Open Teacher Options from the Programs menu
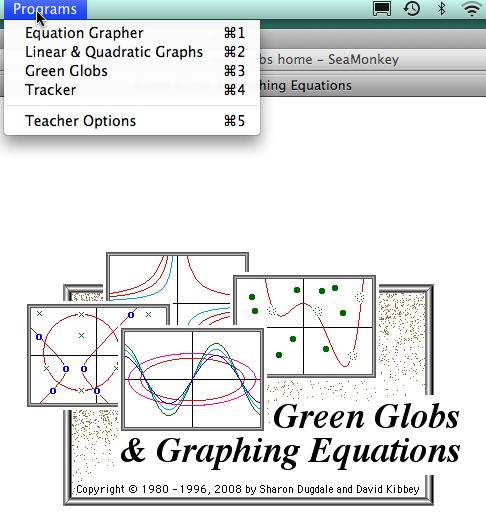This screenshot has width=486, height=512. point(132,121)
